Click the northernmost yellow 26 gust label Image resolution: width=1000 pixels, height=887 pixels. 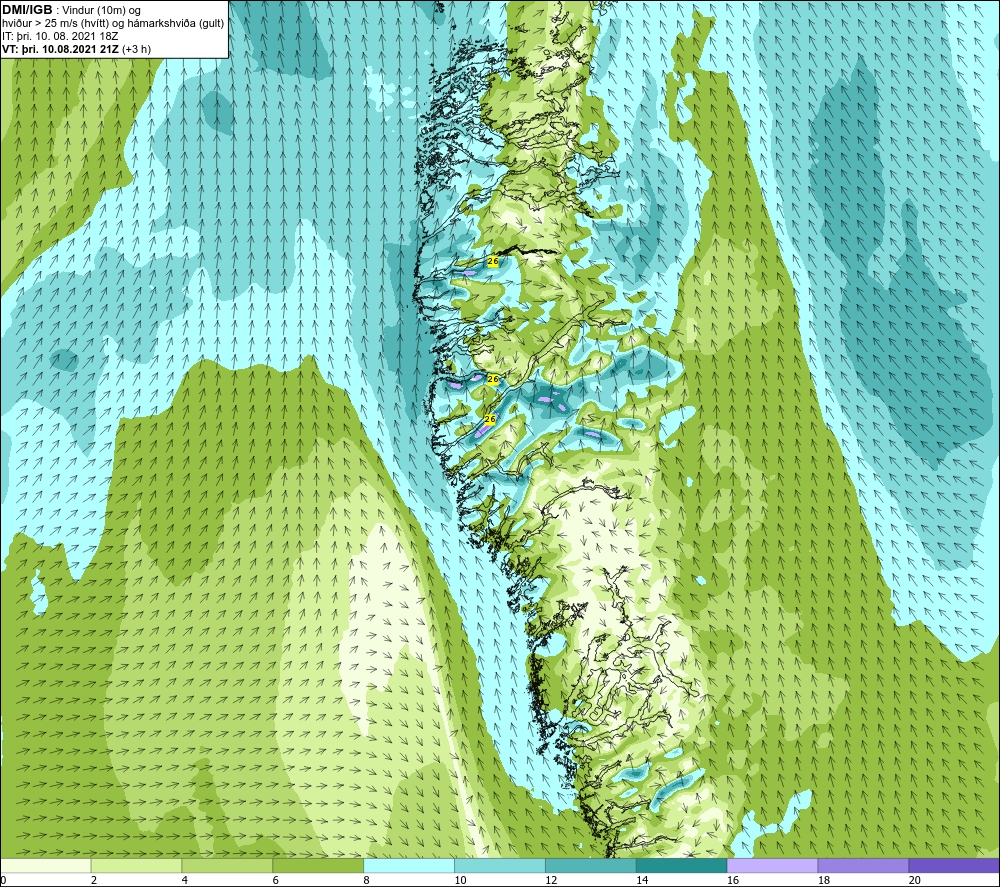tap(492, 261)
